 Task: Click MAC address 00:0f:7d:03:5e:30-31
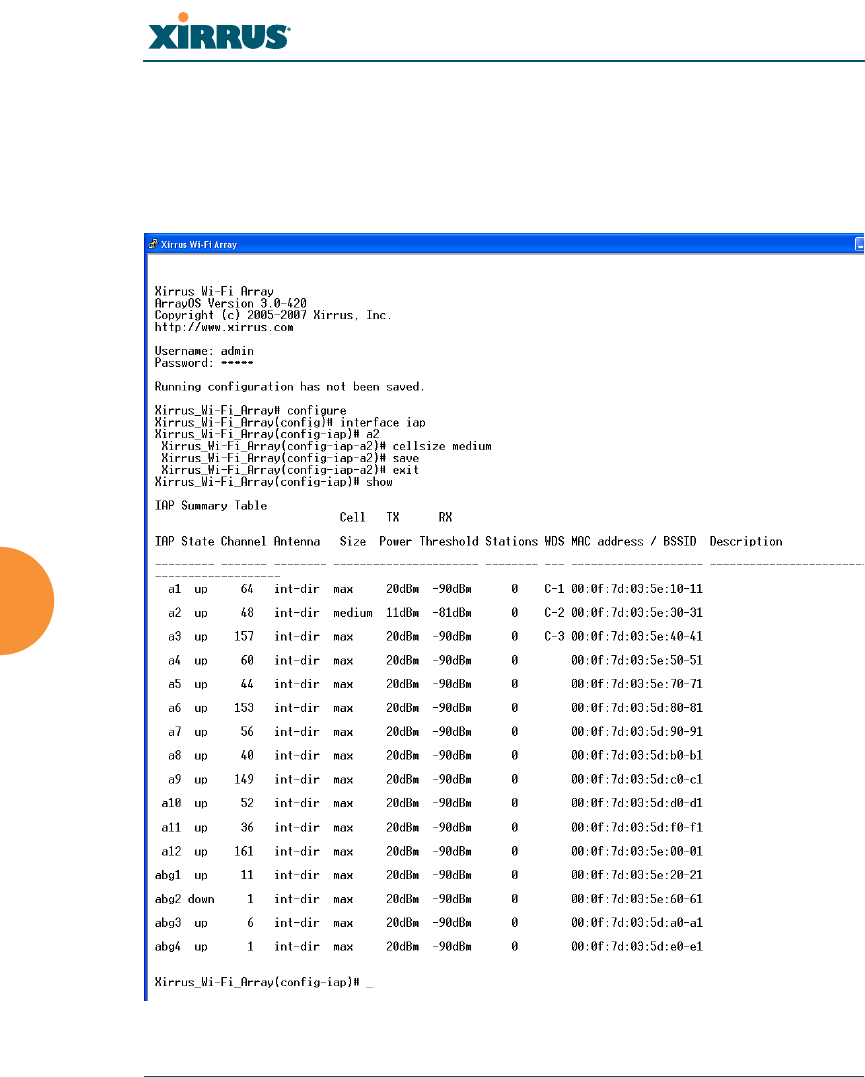(637, 613)
